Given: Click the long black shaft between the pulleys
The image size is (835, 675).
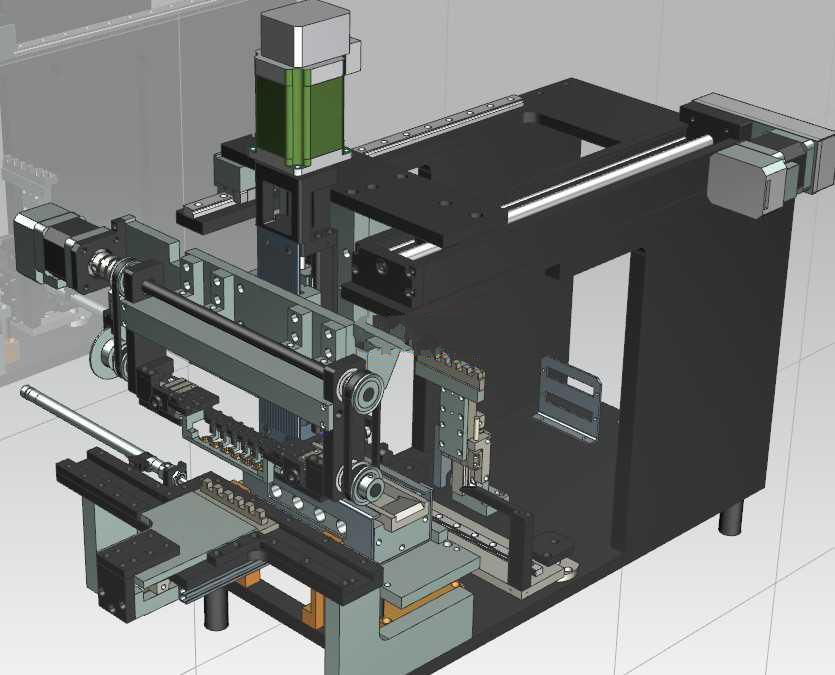Looking at the screenshot, I should point(235,327).
